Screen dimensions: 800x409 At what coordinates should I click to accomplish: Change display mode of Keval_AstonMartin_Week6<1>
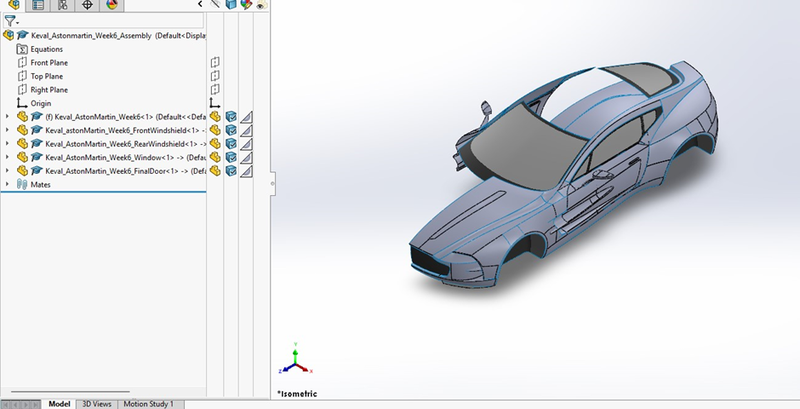[x=231, y=117]
